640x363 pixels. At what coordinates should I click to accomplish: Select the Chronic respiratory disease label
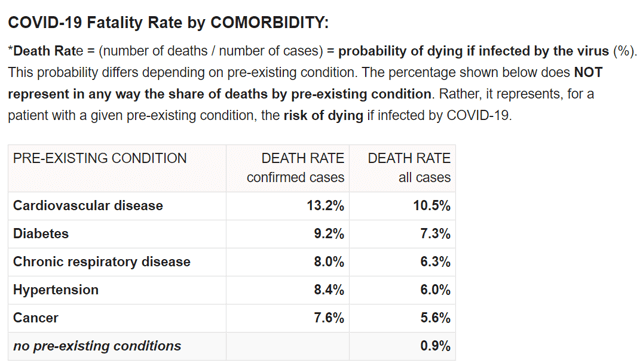pyautogui.click(x=102, y=262)
